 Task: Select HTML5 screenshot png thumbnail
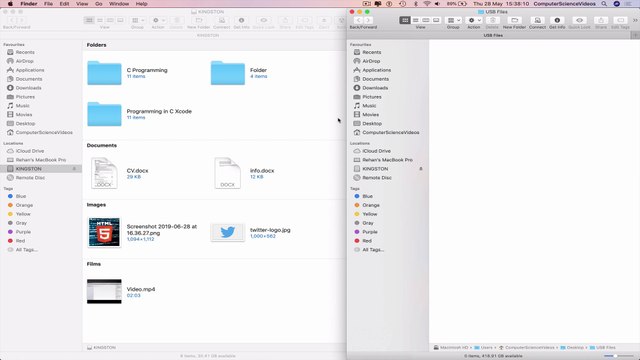click(104, 232)
